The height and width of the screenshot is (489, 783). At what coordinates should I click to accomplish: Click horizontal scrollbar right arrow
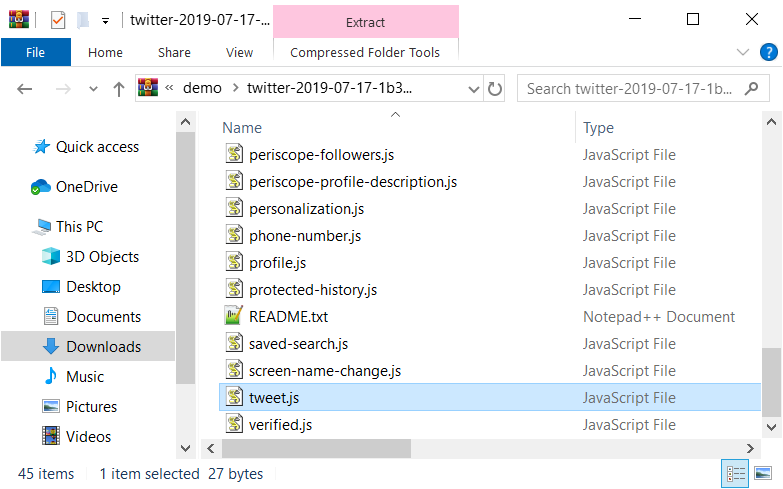pyautogui.click(x=750, y=448)
